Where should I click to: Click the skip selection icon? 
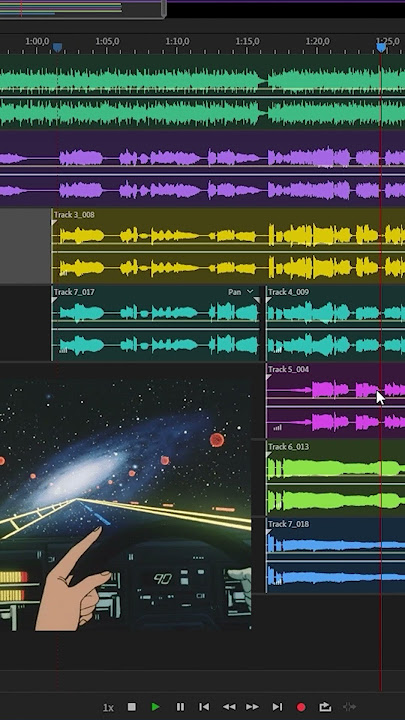click(350, 707)
